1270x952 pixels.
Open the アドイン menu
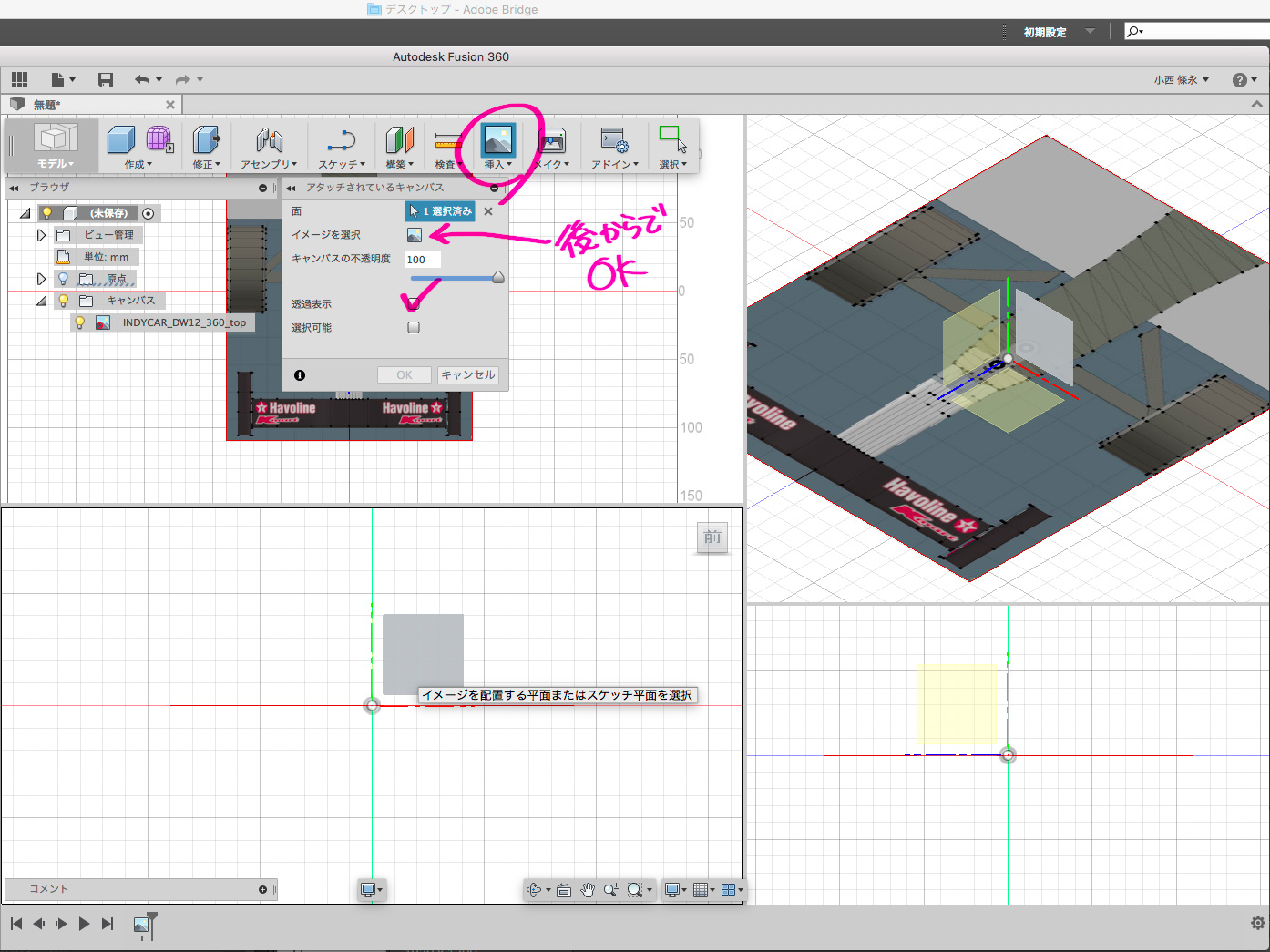point(615,165)
